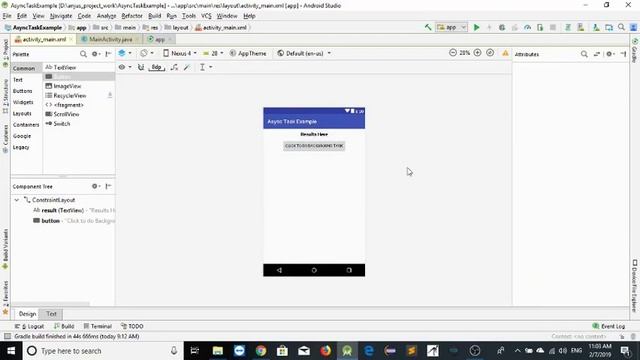The image size is (640, 360).
Task: Zoom in the design preview
Action: tap(477, 53)
